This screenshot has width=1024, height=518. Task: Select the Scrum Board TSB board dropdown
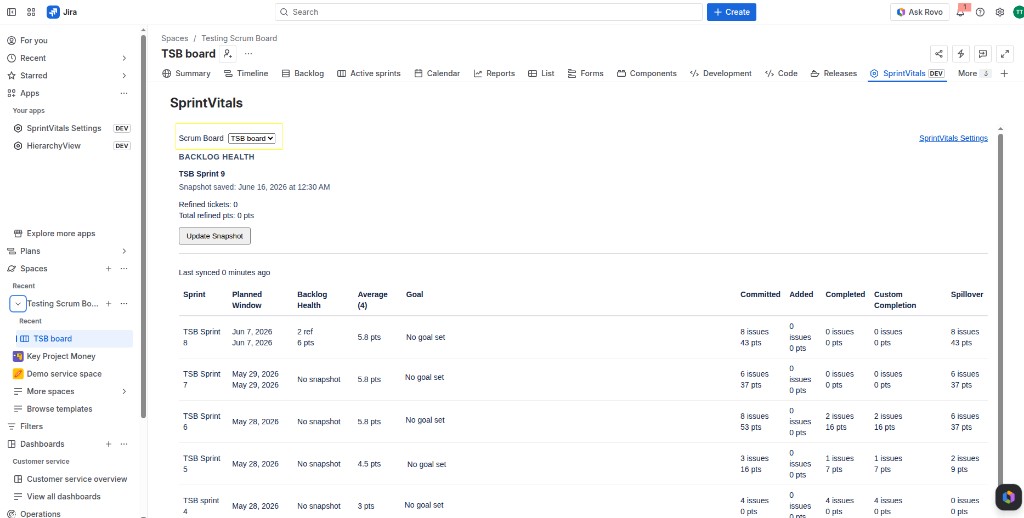pos(252,138)
